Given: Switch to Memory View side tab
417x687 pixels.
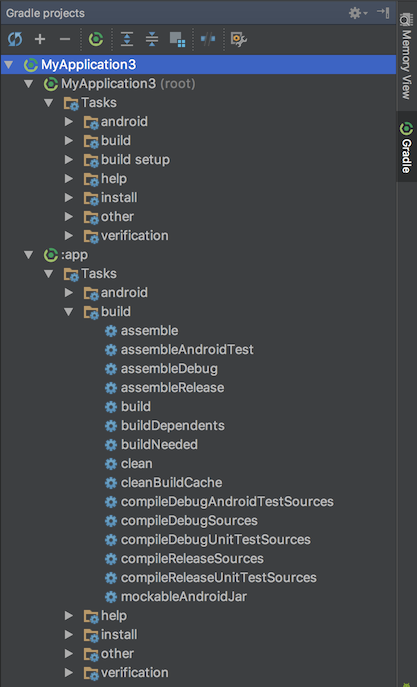Looking at the screenshot, I should point(406,56).
